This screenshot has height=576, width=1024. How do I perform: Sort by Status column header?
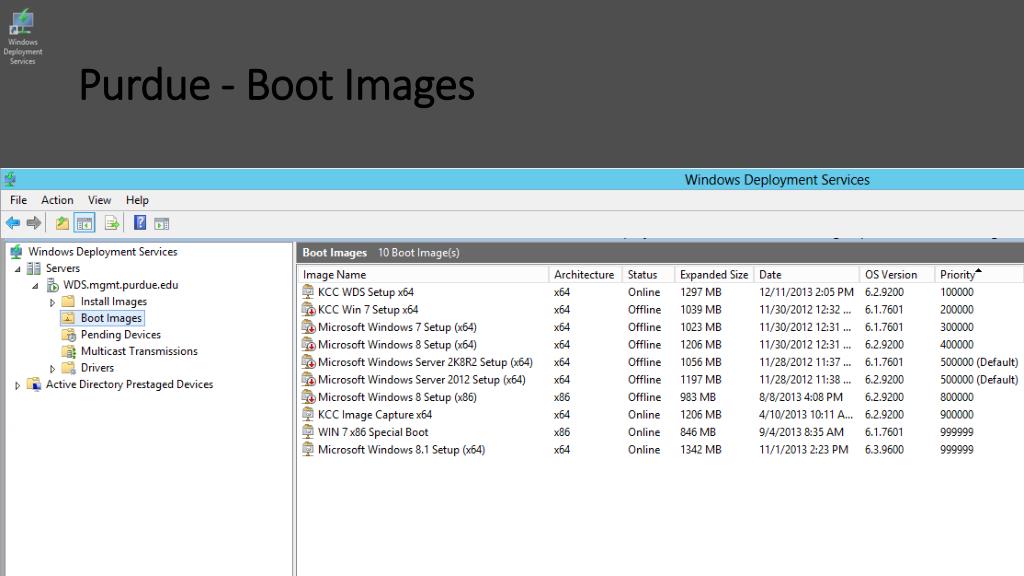(648, 274)
